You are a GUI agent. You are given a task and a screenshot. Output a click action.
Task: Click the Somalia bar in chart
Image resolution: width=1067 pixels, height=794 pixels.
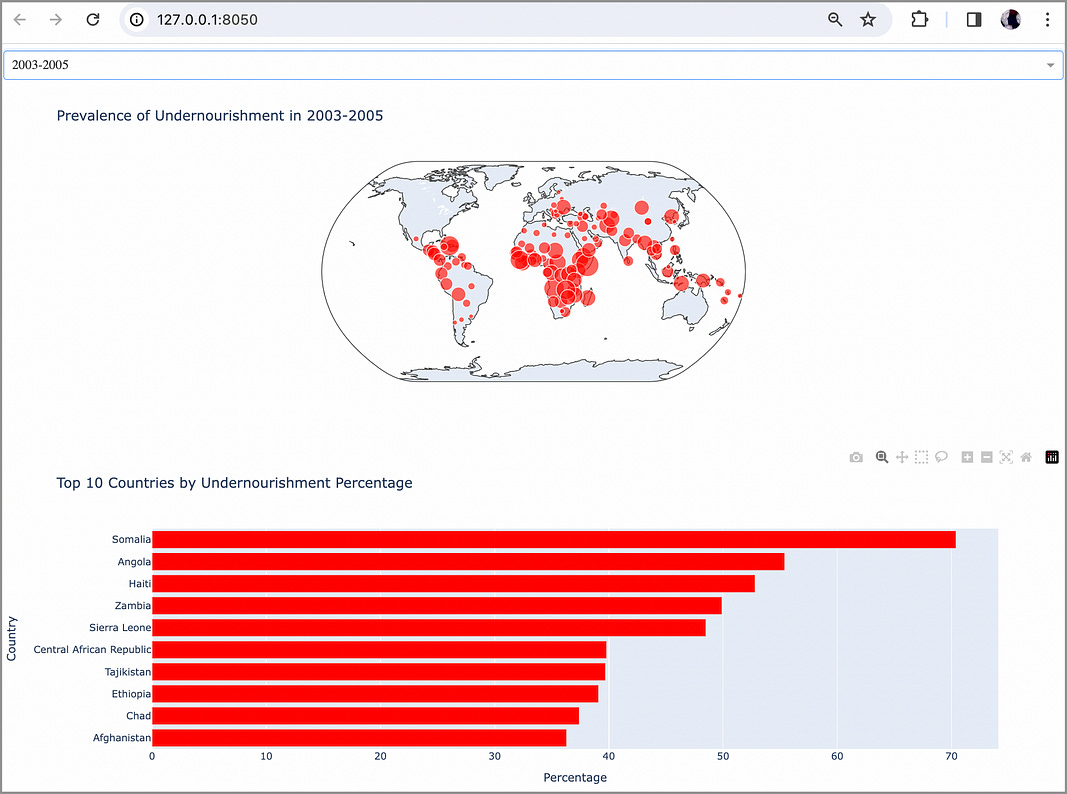coord(554,540)
